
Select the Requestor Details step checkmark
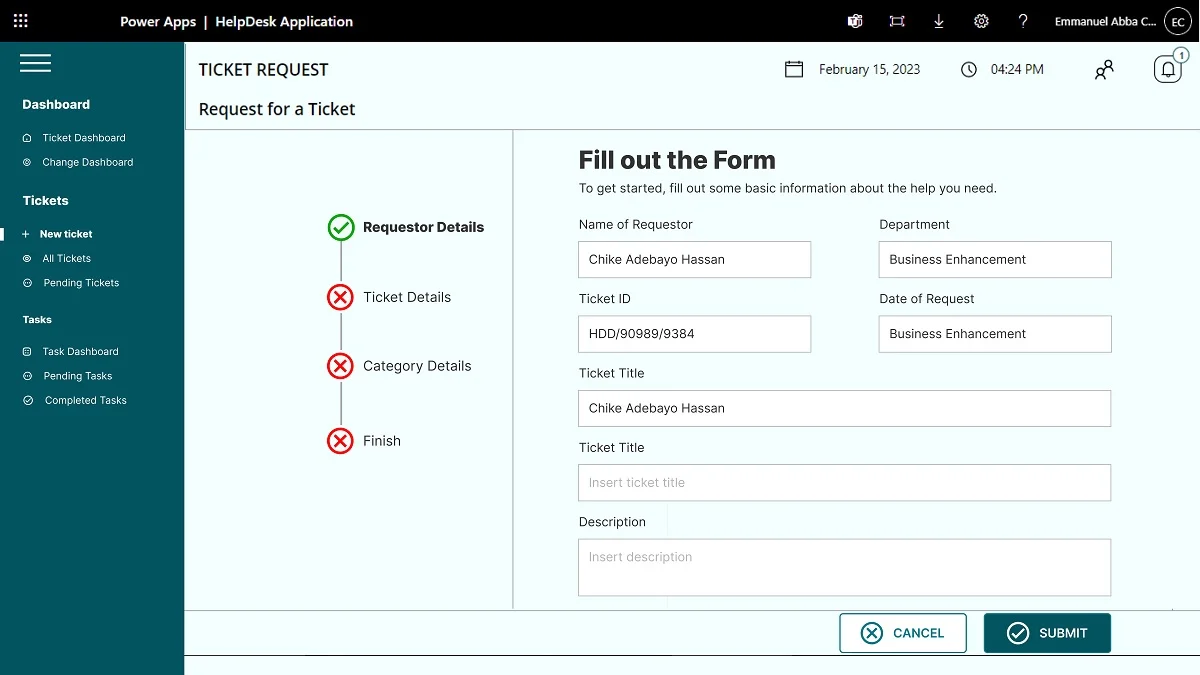341,228
